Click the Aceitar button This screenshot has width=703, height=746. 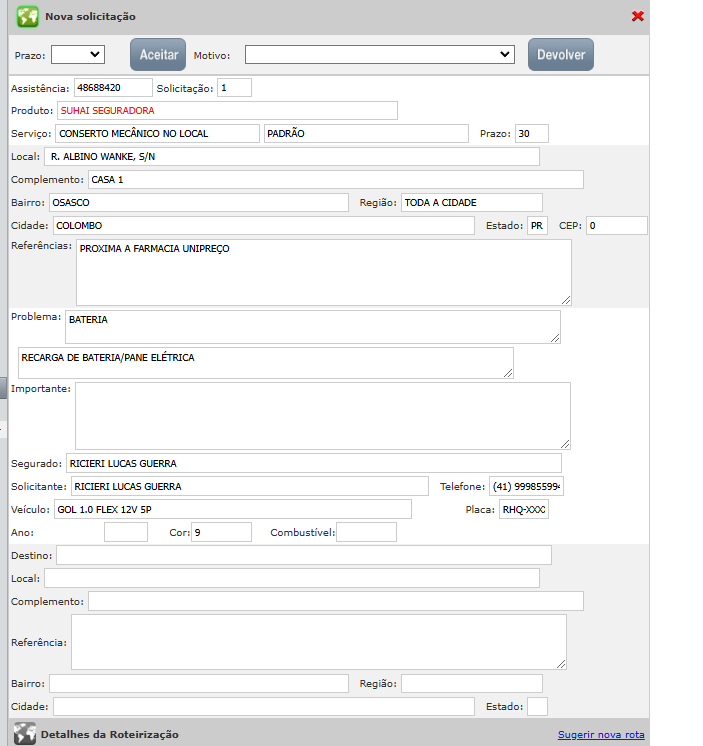tap(158, 55)
